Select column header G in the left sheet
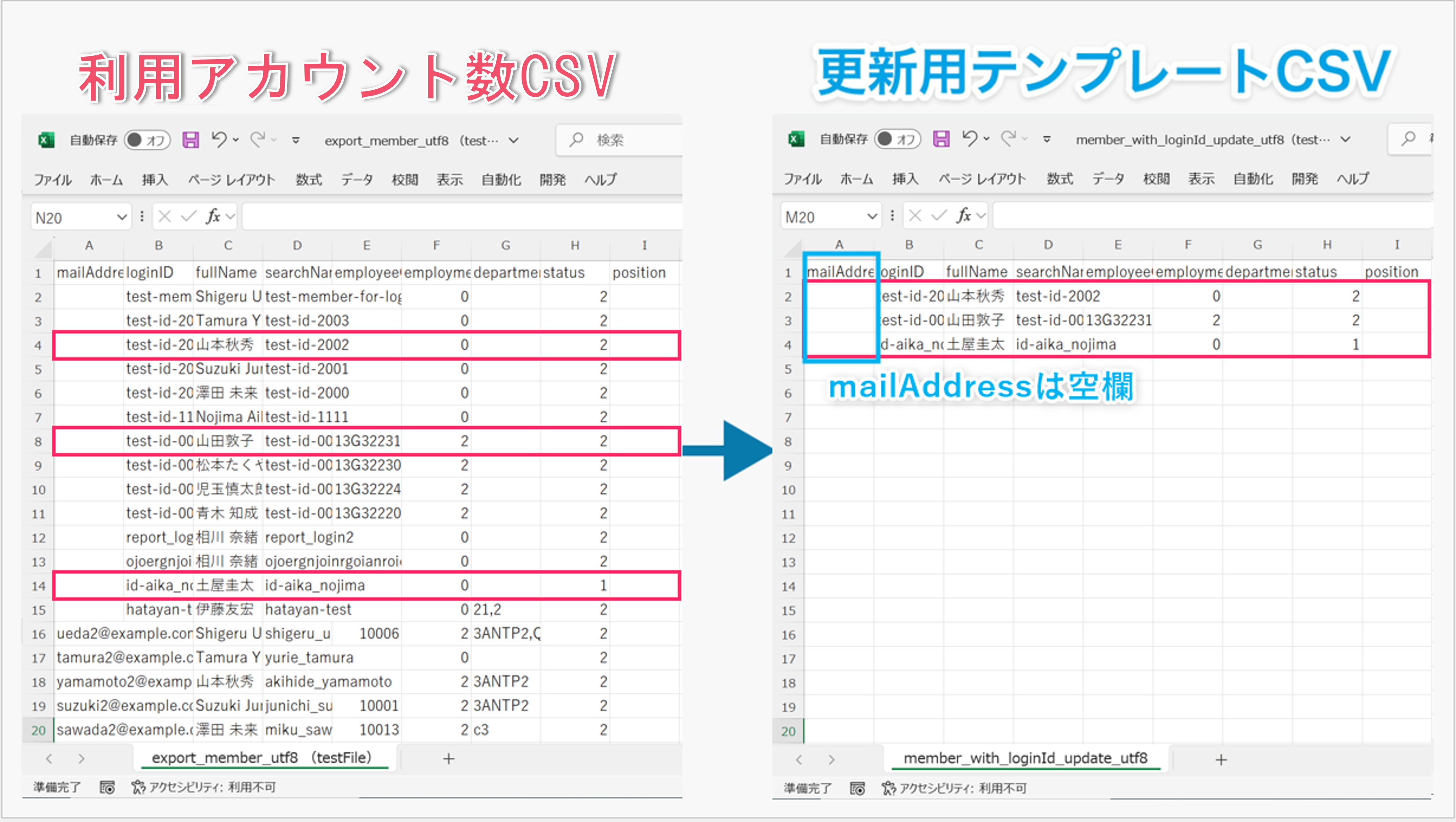The height and width of the screenshot is (822, 1456). [505, 245]
